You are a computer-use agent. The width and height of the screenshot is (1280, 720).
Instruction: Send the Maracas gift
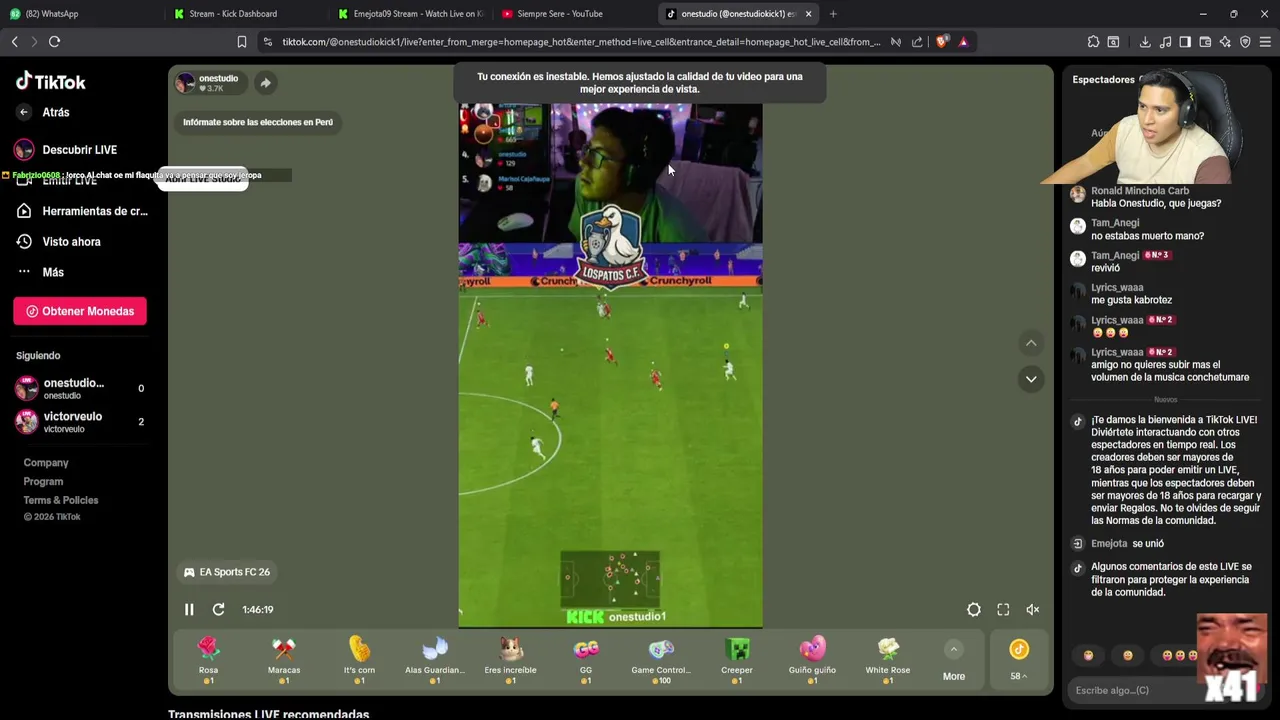coord(284,660)
